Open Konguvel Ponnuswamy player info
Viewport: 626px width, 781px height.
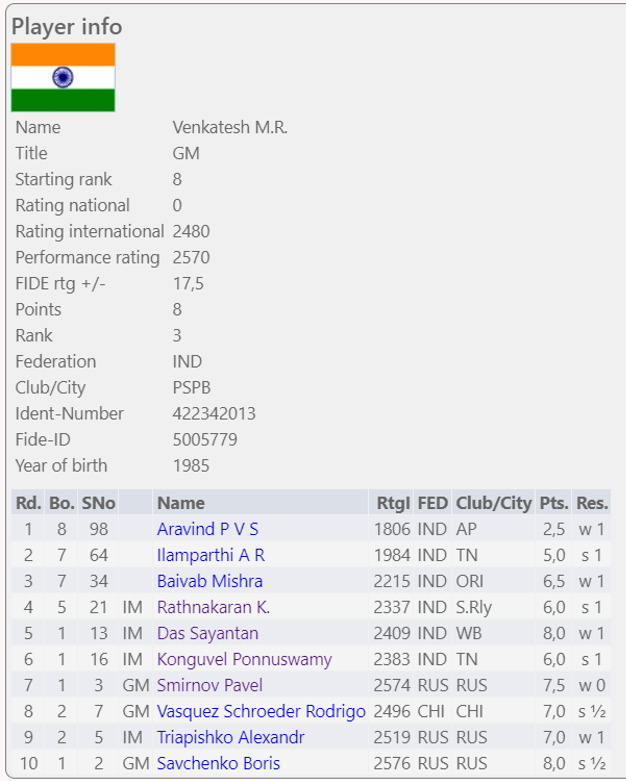pyautogui.click(x=244, y=659)
